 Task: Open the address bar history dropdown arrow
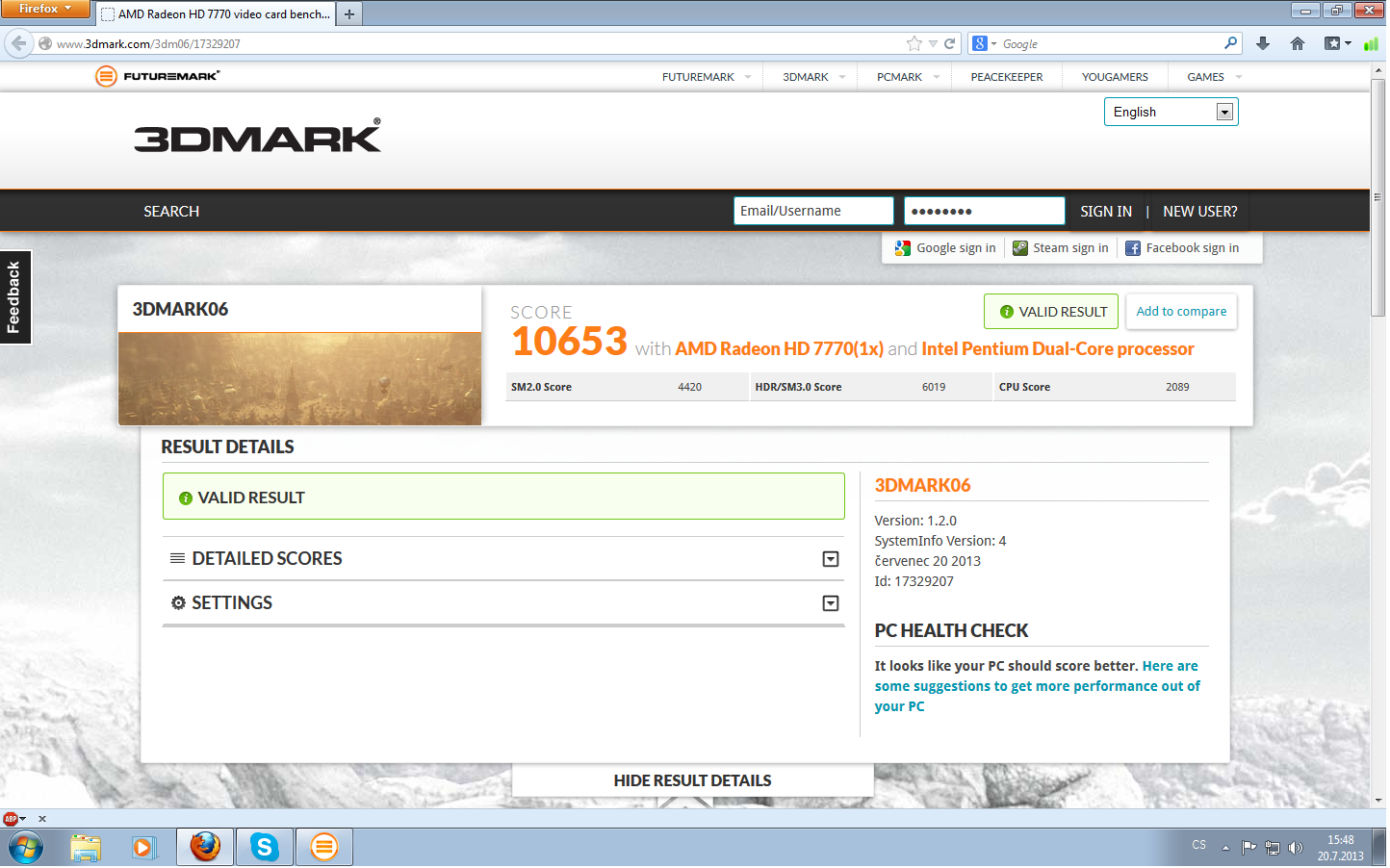coord(933,44)
